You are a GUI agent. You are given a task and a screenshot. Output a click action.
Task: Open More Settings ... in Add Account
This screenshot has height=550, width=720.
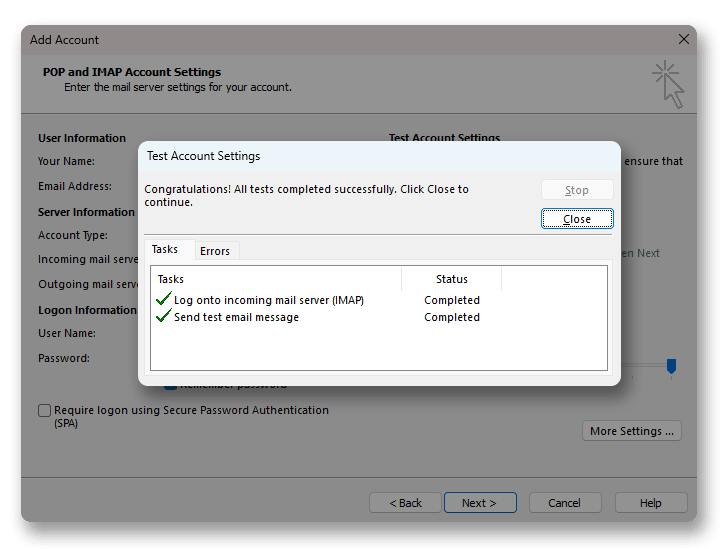631,431
